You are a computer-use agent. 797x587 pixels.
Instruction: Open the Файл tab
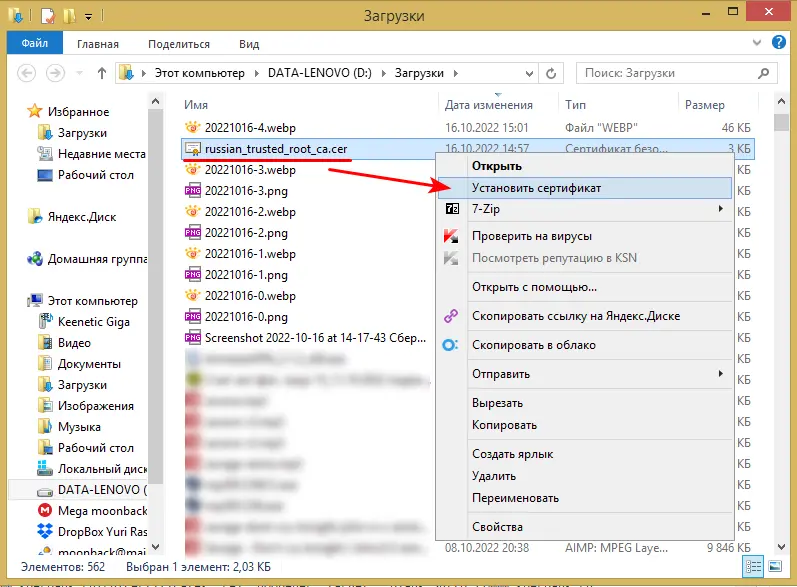click(x=35, y=43)
